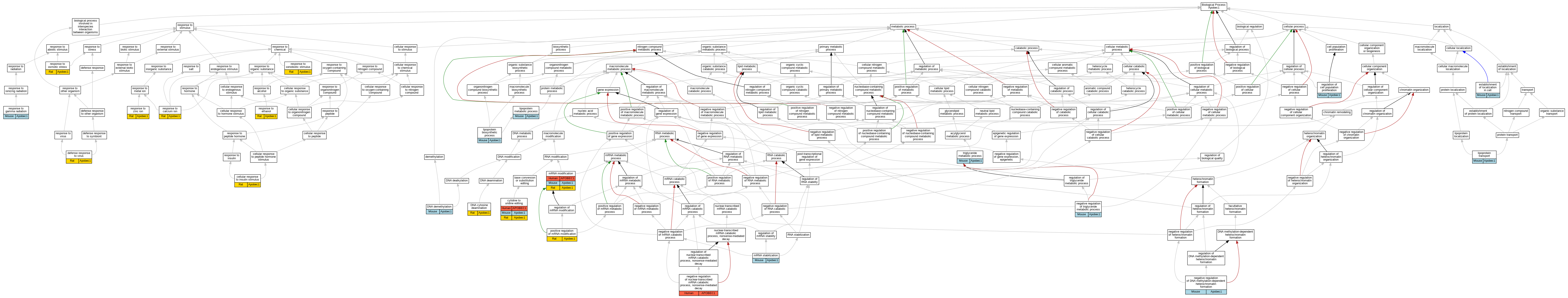Select the 'biological regulation' node
The width and height of the screenshot is (1568, 298).
1250,27
